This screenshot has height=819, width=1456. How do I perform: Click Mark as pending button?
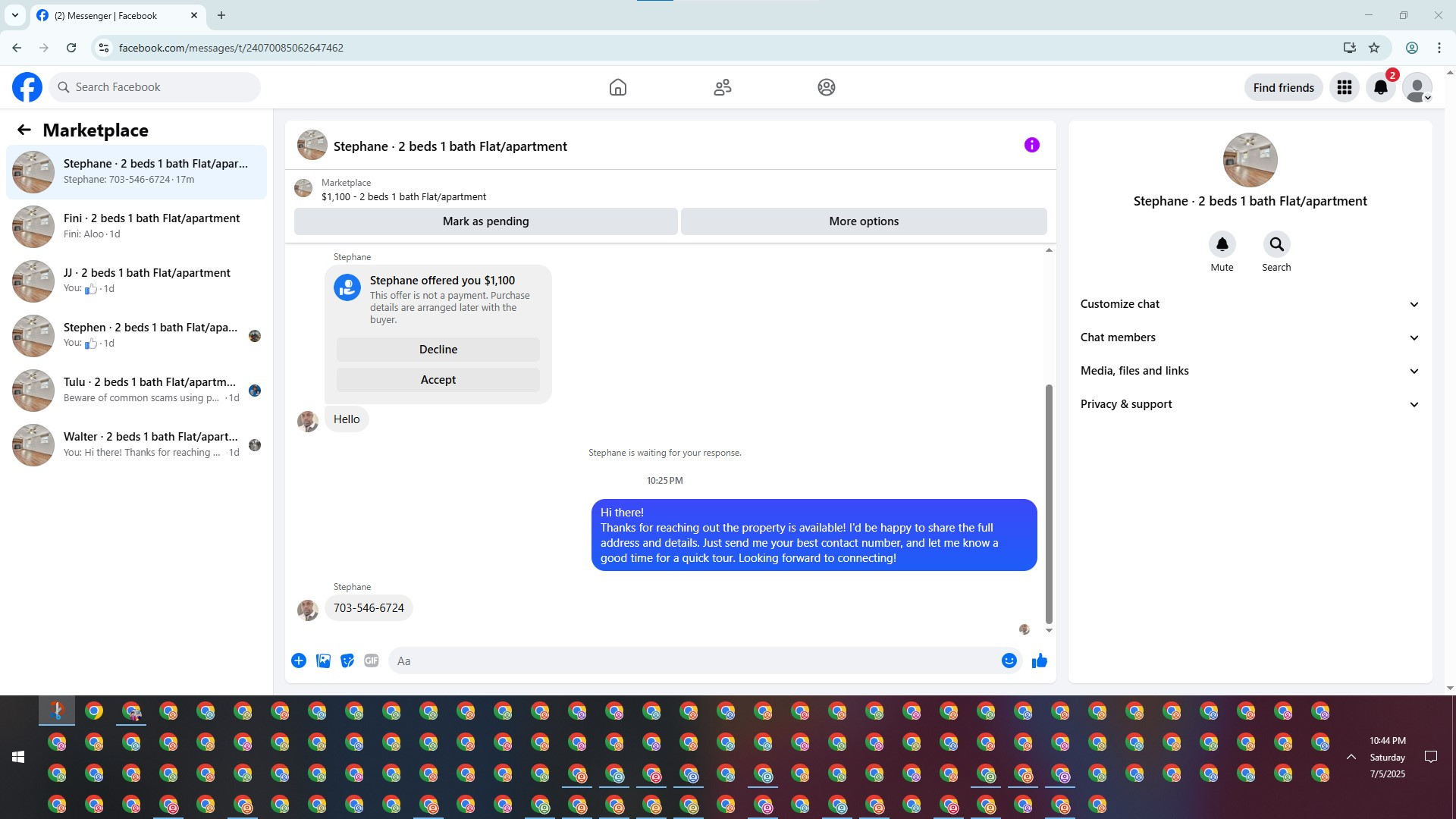click(485, 221)
